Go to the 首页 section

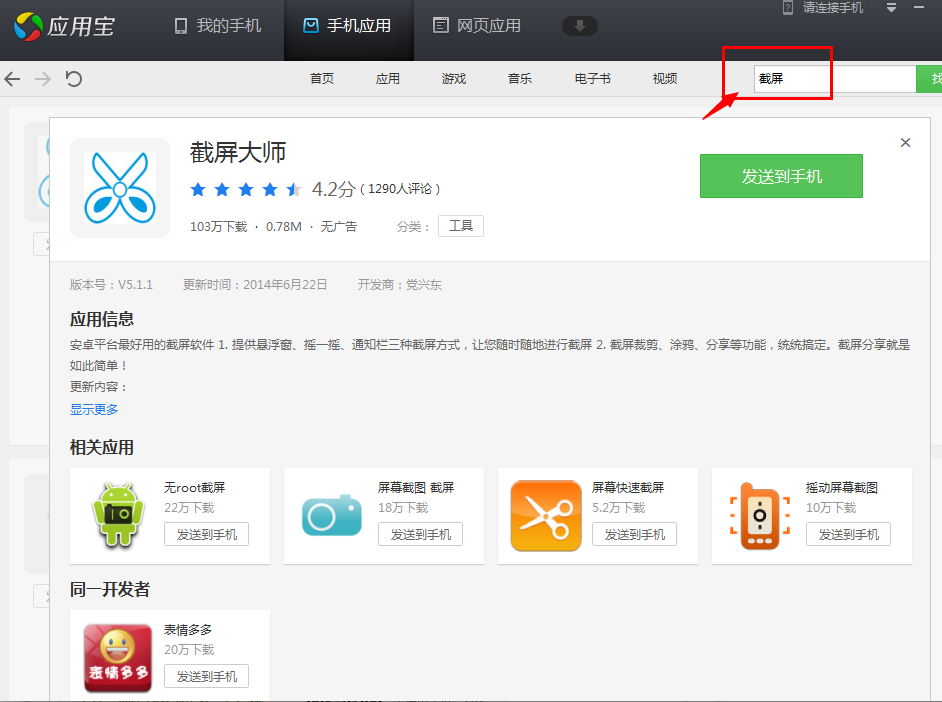coord(322,79)
